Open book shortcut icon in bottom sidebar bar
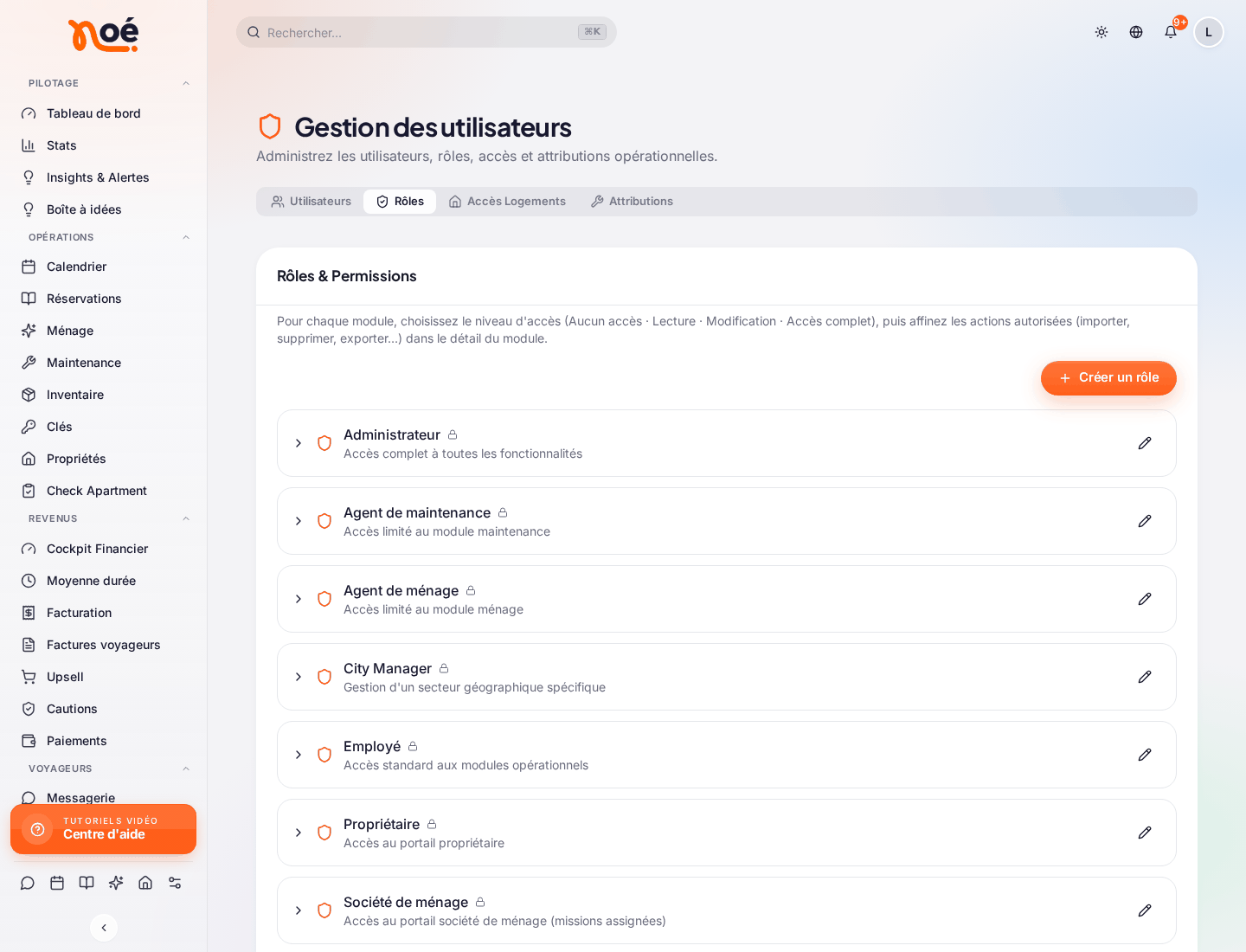The image size is (1246, 952). coord(87,883)
